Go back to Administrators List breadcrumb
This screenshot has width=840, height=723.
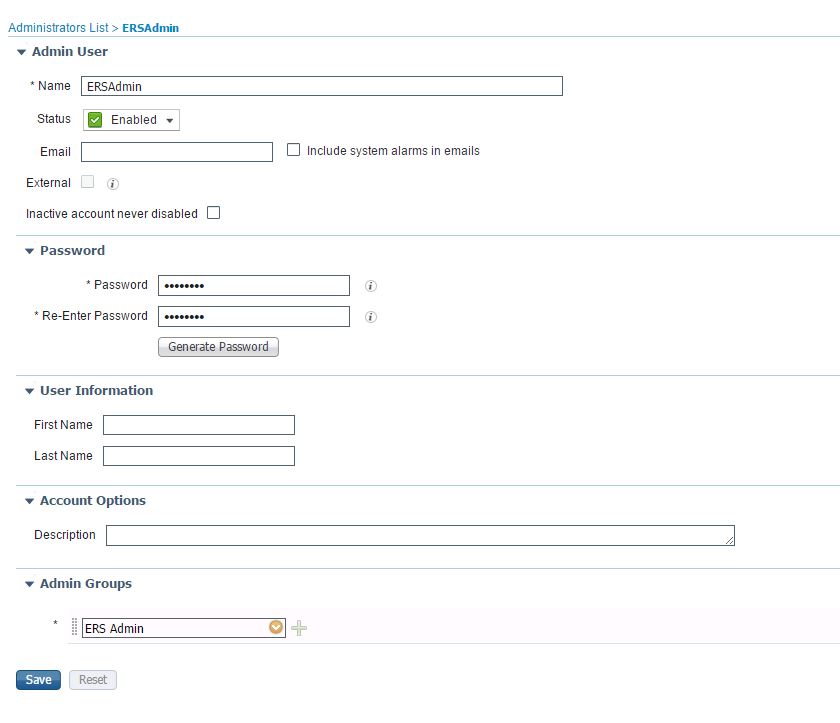tap(58, 28)
